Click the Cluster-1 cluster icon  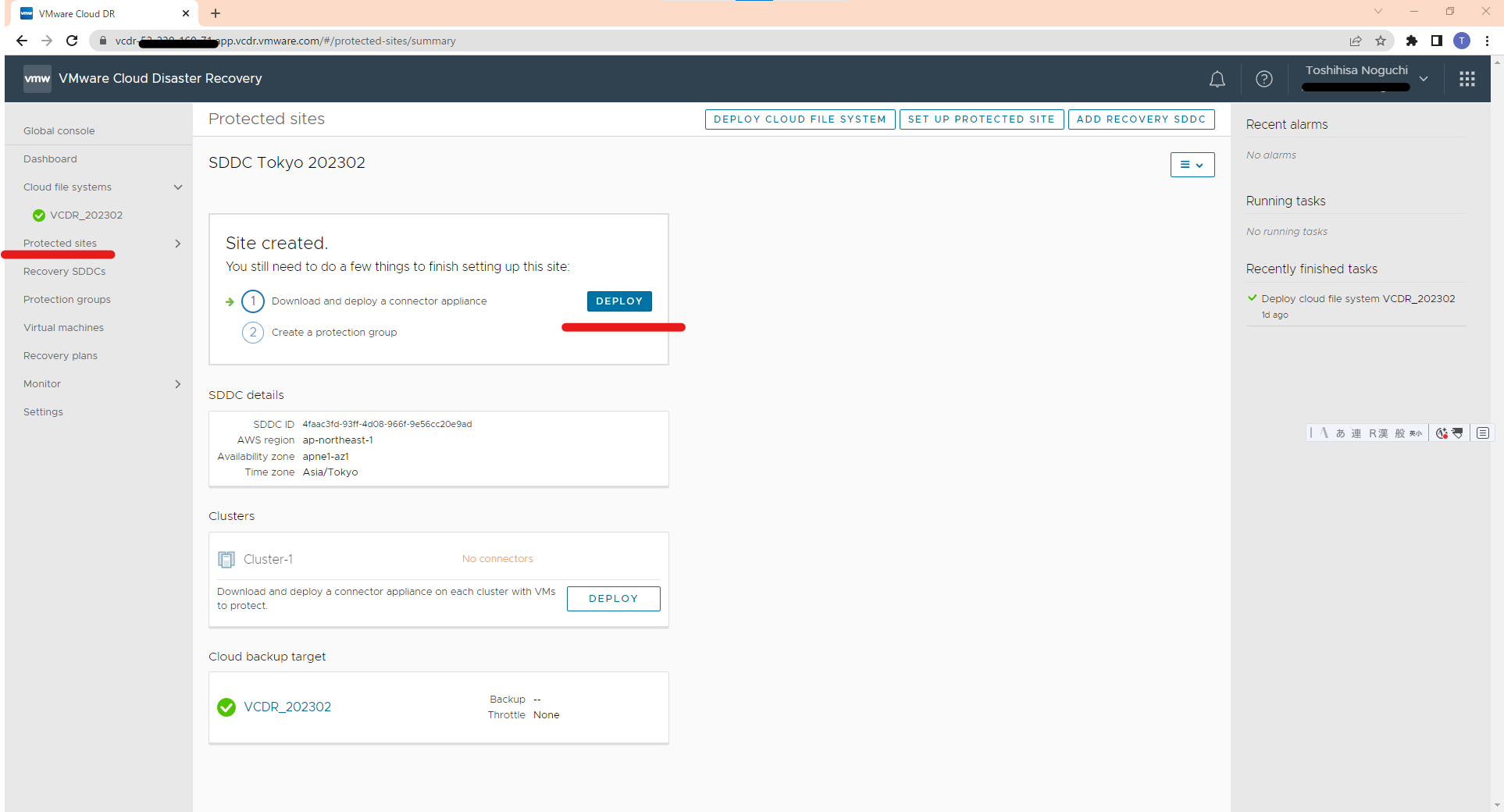(226, 560)
